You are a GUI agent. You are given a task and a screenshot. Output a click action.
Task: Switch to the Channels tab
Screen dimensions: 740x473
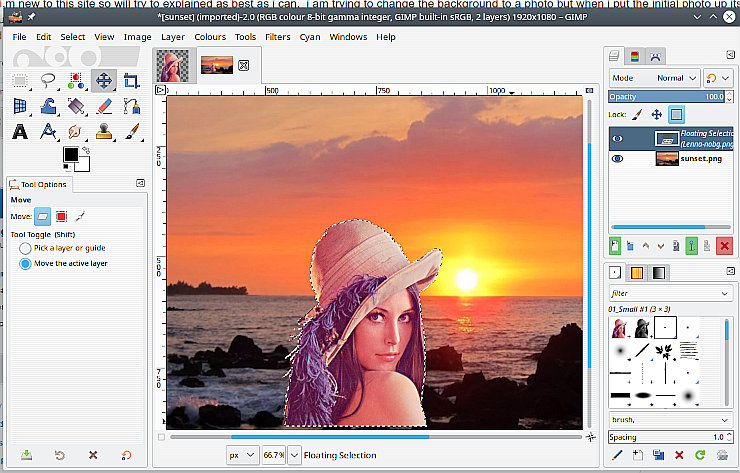point(635,56)
